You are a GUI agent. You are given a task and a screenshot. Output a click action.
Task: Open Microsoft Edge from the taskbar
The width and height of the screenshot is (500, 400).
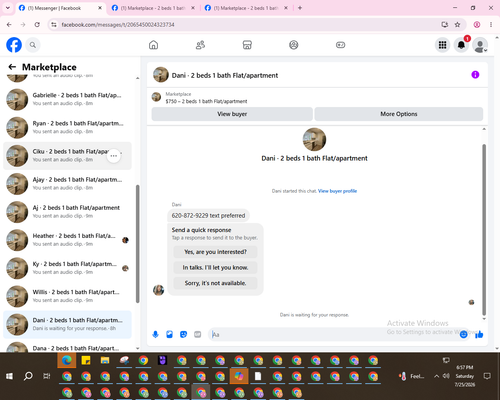pos(67,360)
